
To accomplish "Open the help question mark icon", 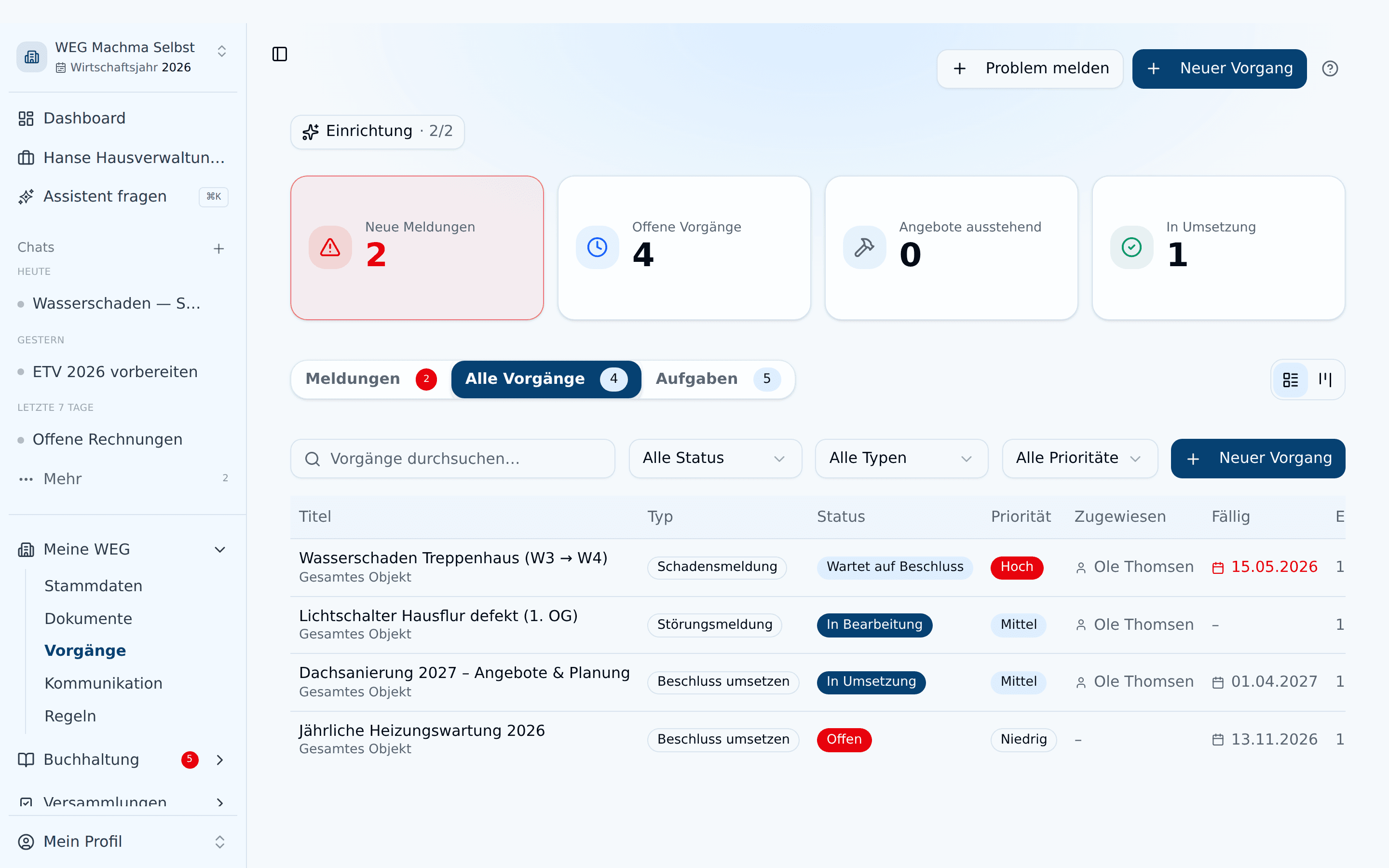I will 1330,68.
